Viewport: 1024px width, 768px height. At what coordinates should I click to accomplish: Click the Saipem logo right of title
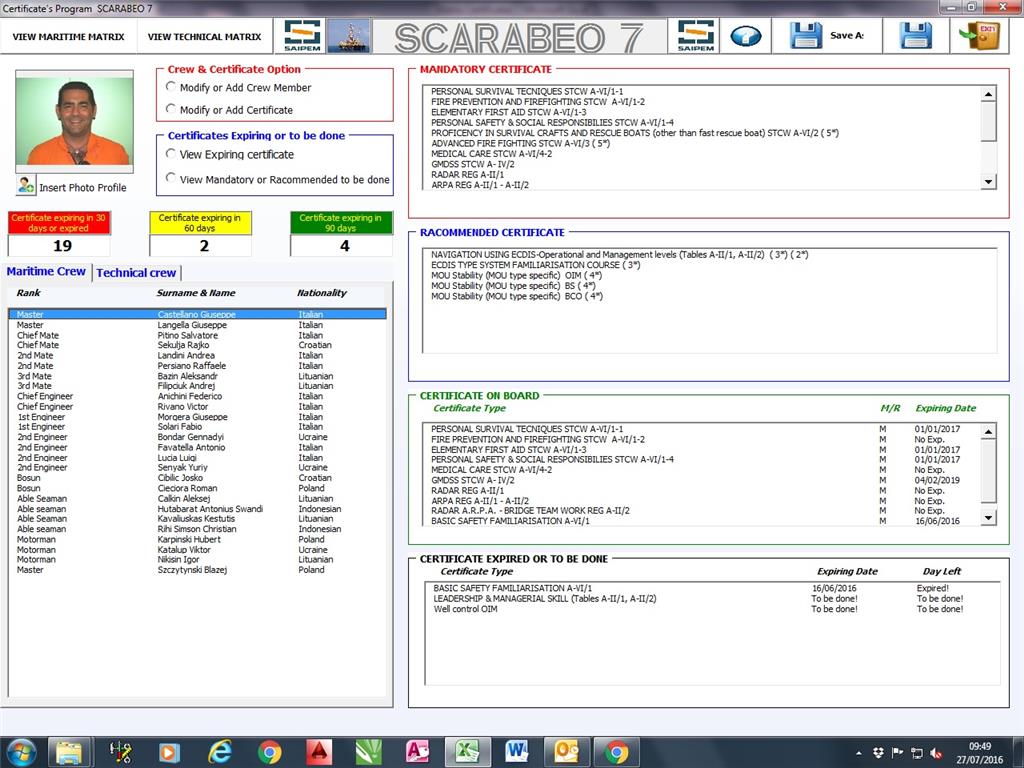[x=696, y=35]
